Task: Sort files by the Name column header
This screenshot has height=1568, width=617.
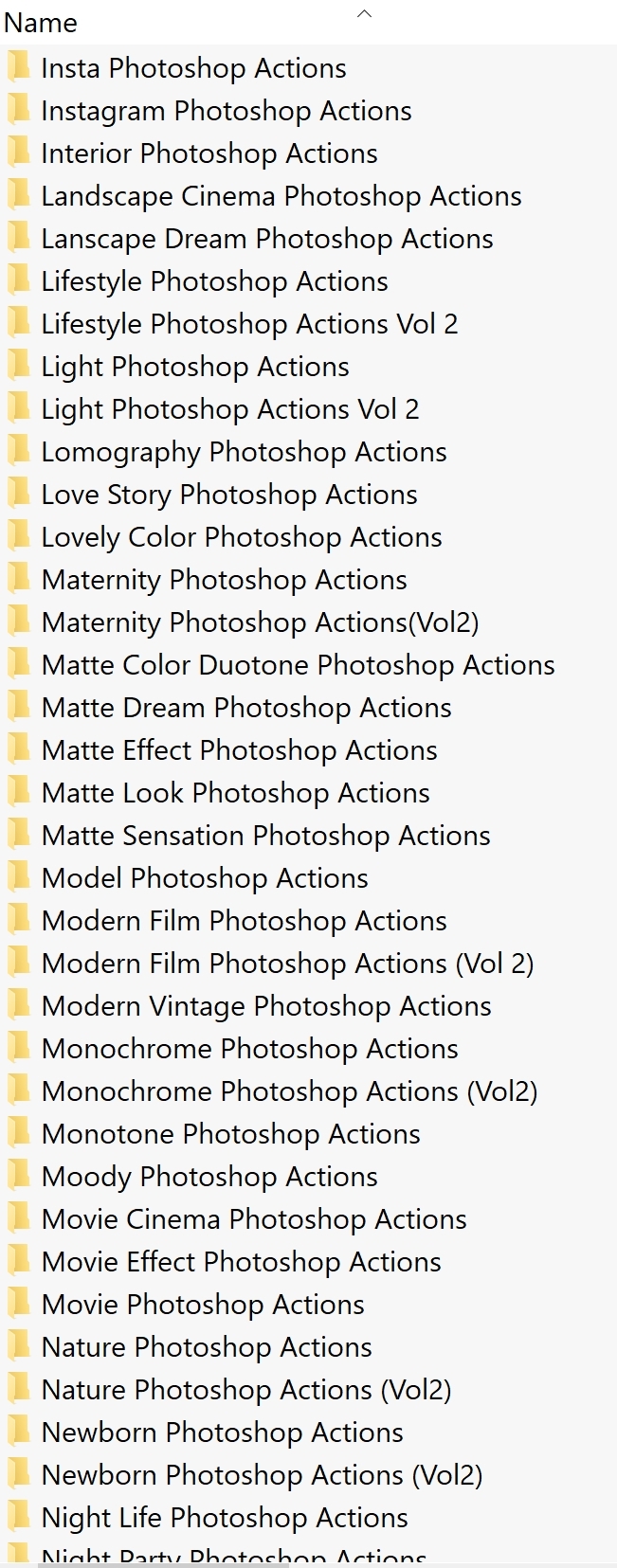Action: click(41, 23)
